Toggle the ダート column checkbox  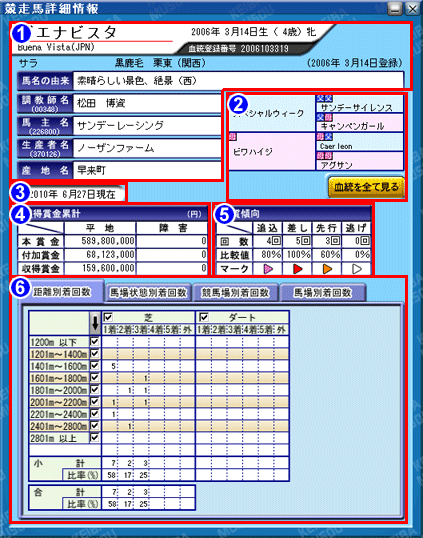point(203,317)
